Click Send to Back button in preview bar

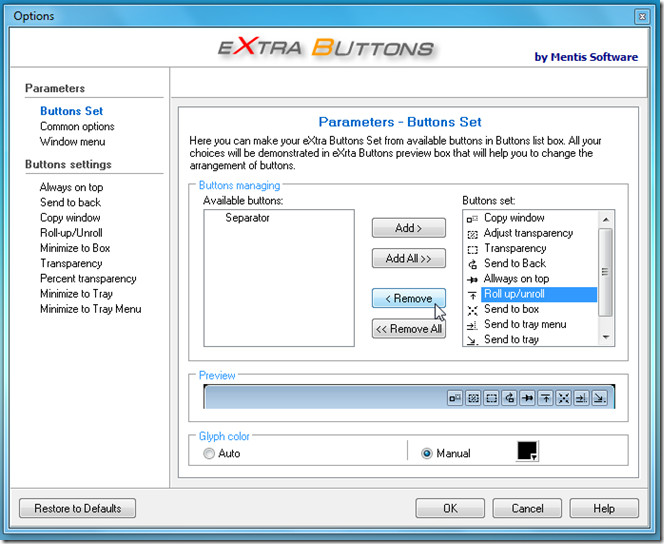[x=509, y=398]
